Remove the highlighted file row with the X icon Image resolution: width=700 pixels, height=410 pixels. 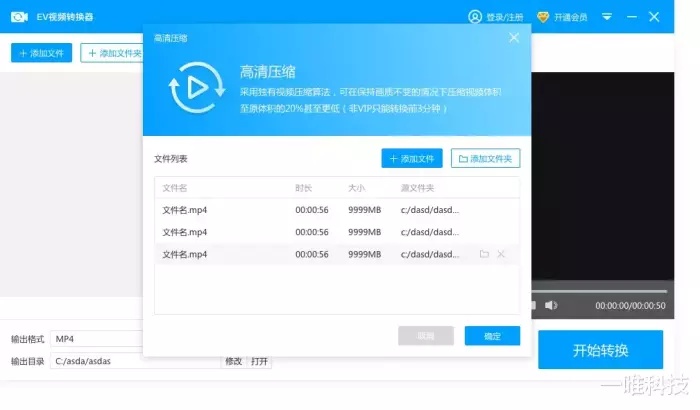pos(501,254)
